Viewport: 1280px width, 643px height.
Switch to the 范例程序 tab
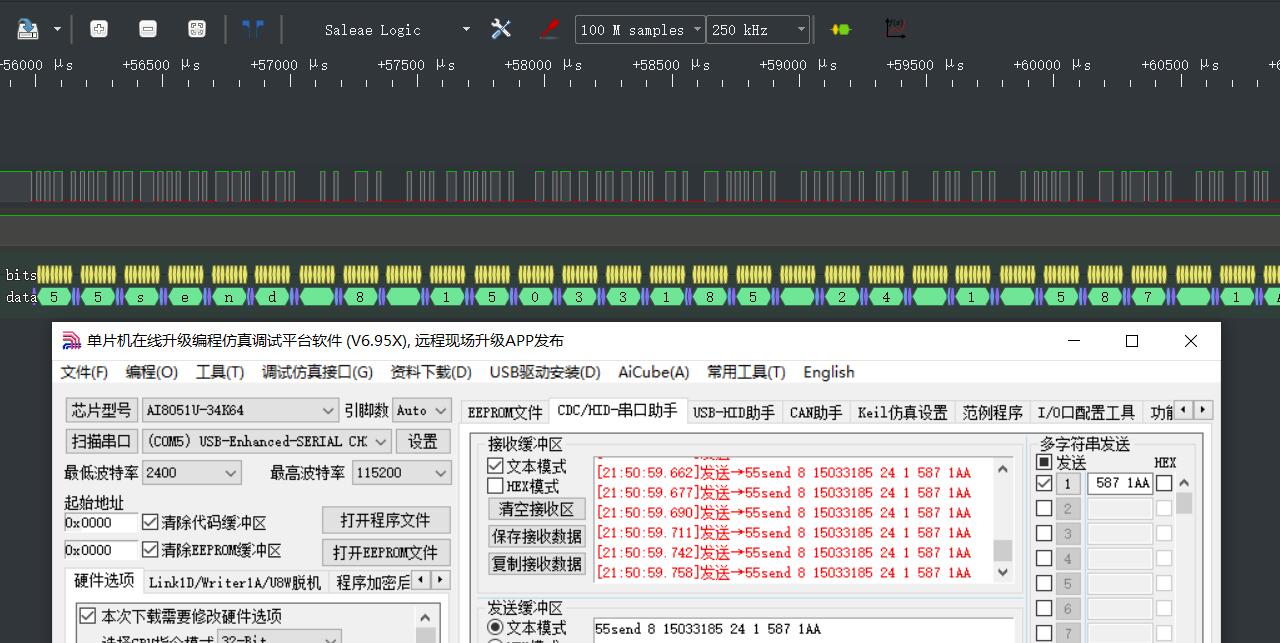click(993, 412)
